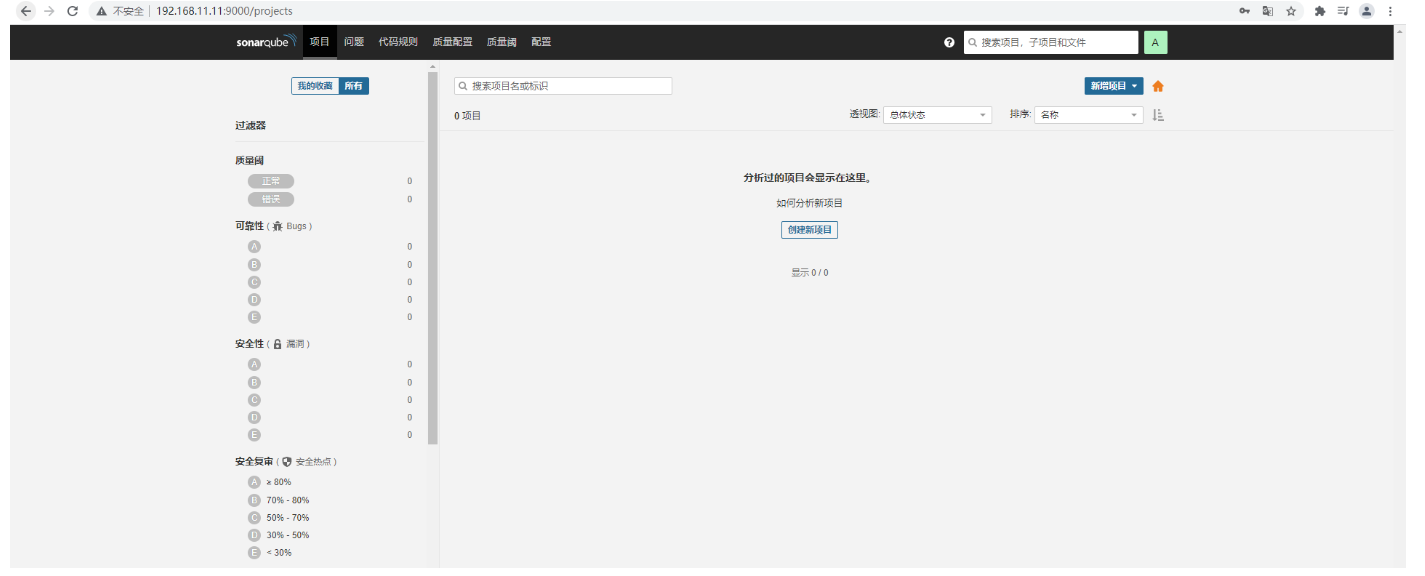Screen dimensions: 1425x576
Task: Click the project name search field
Action: [x=563, y=86]
